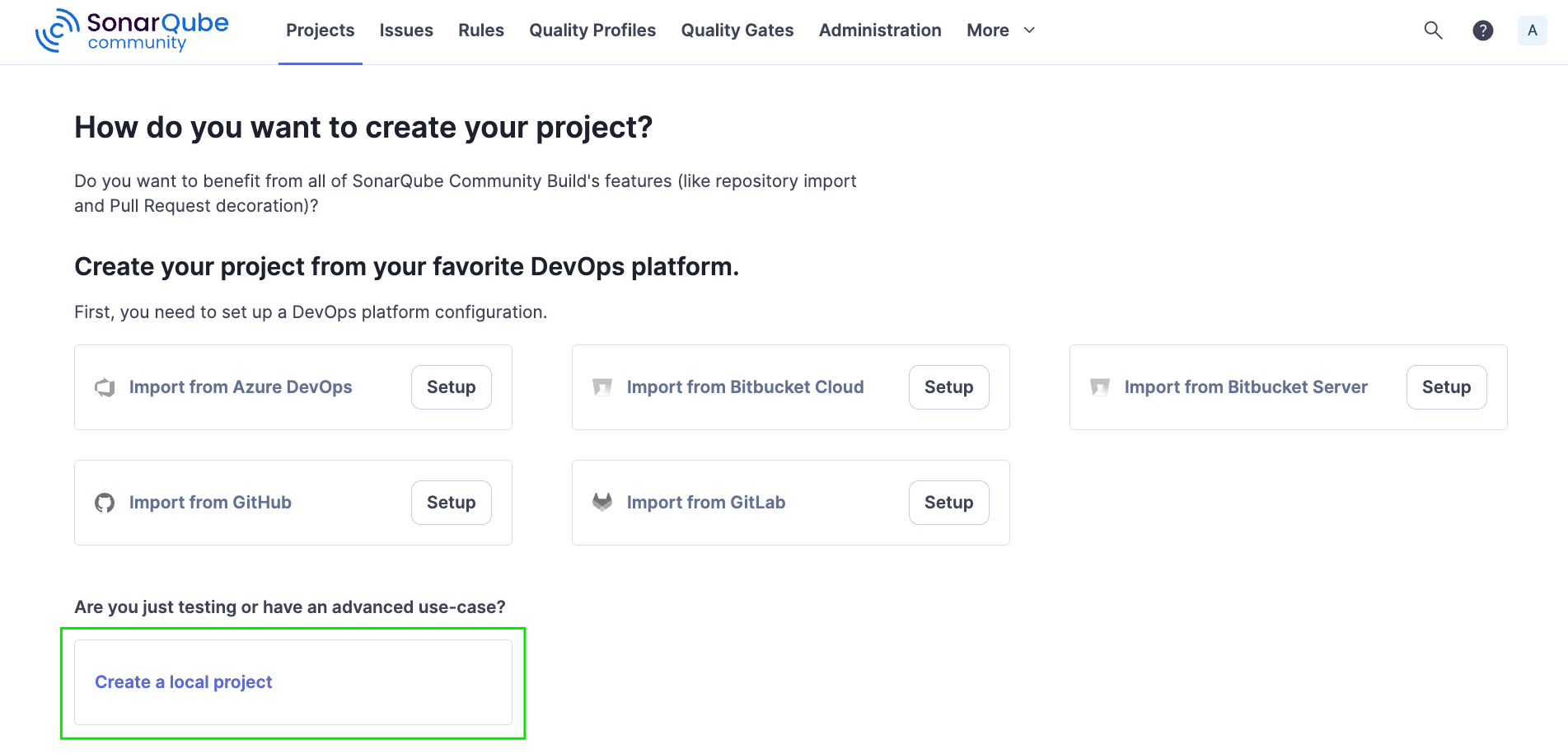Click the Azure DevOps logo icon
1568x754 pixels.
[105, 387]
